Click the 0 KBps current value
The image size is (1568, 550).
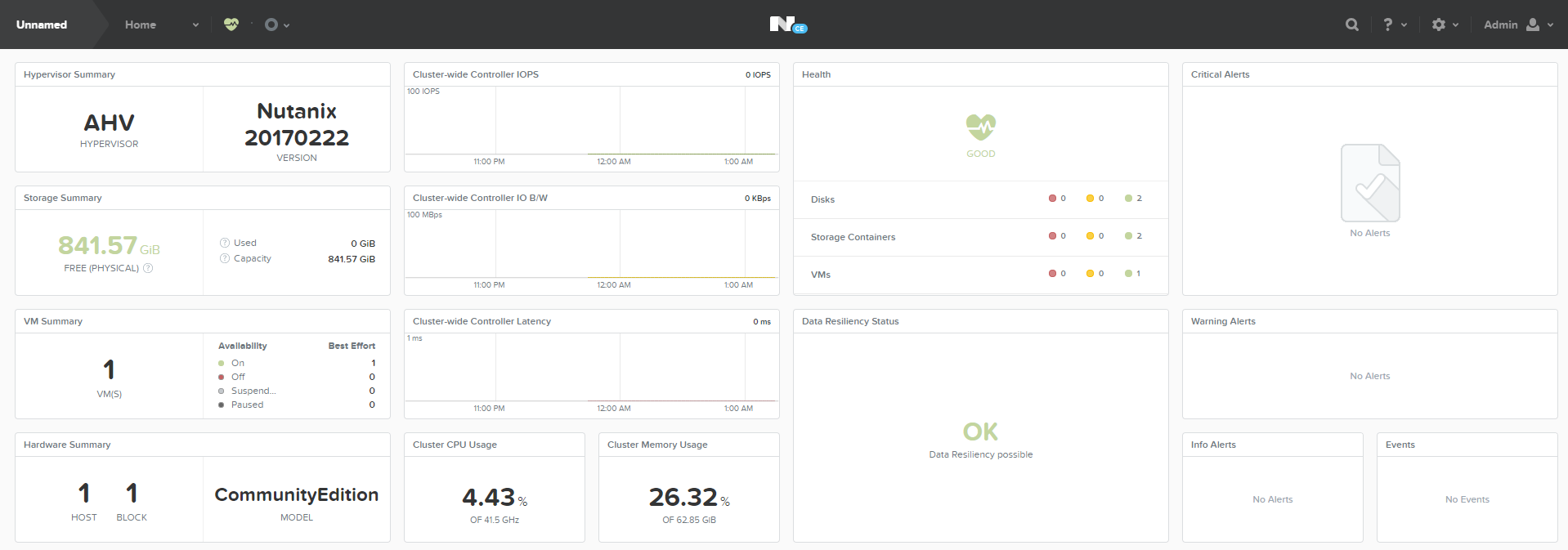click(757, 198)
